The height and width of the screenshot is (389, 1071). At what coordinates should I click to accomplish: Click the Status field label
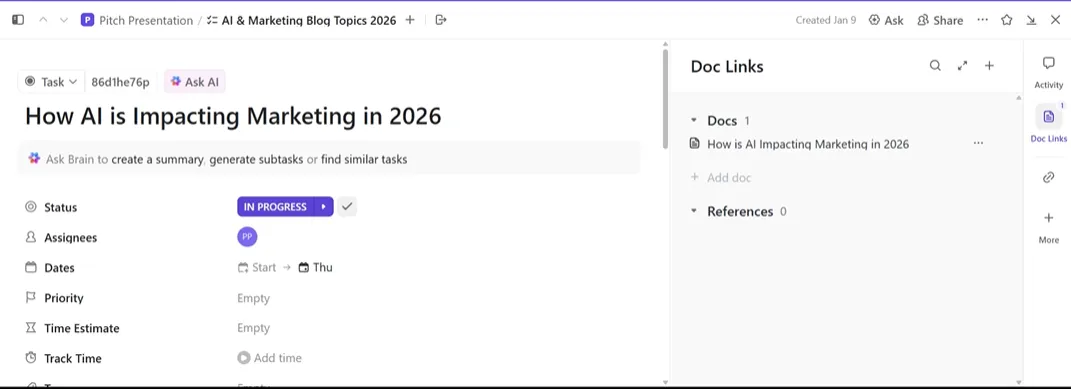click(x=61, y=207)
